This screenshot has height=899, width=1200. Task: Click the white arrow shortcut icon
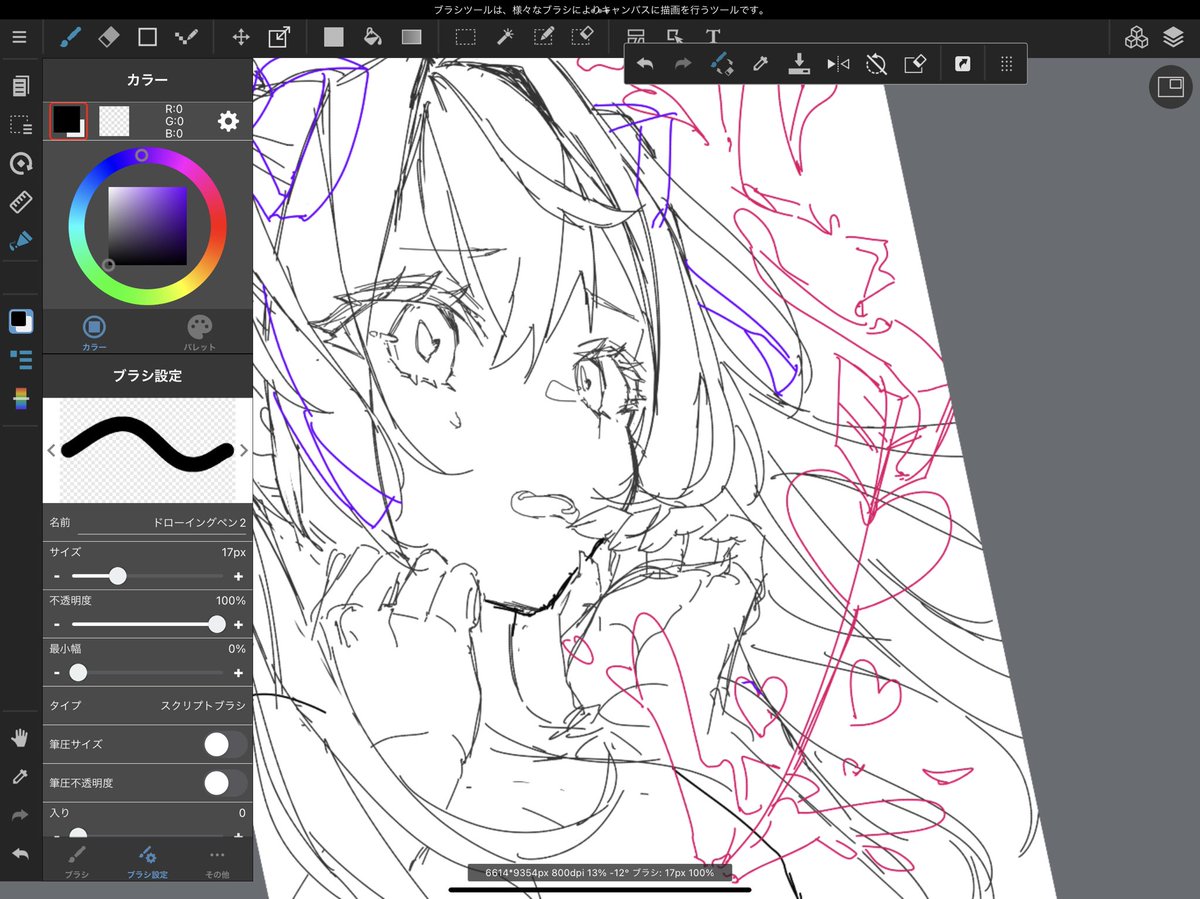pyautogui.click(x=963, y=63)
